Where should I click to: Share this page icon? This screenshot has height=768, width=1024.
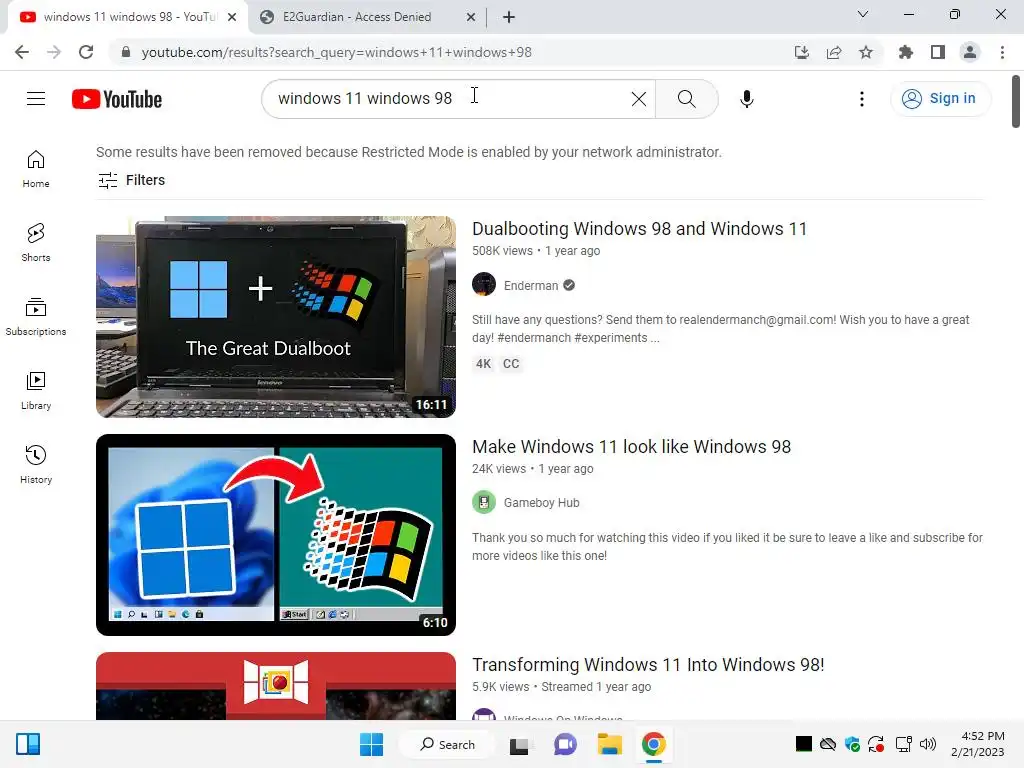(x=834, y=52)
